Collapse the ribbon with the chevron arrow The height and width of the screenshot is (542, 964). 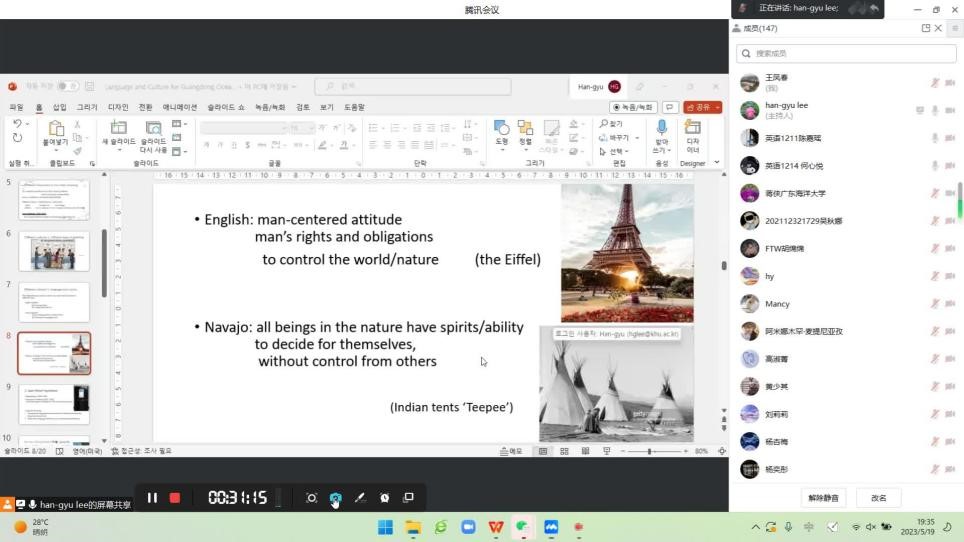pyautogui.click(x=717, y=162)
